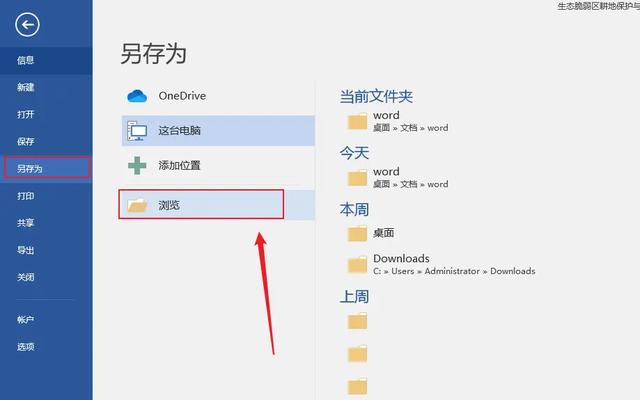Viewport: 640px width, 400px height.
Task: Click the 本周 heading
Action: pyautogui.click(x=354, y=209)
